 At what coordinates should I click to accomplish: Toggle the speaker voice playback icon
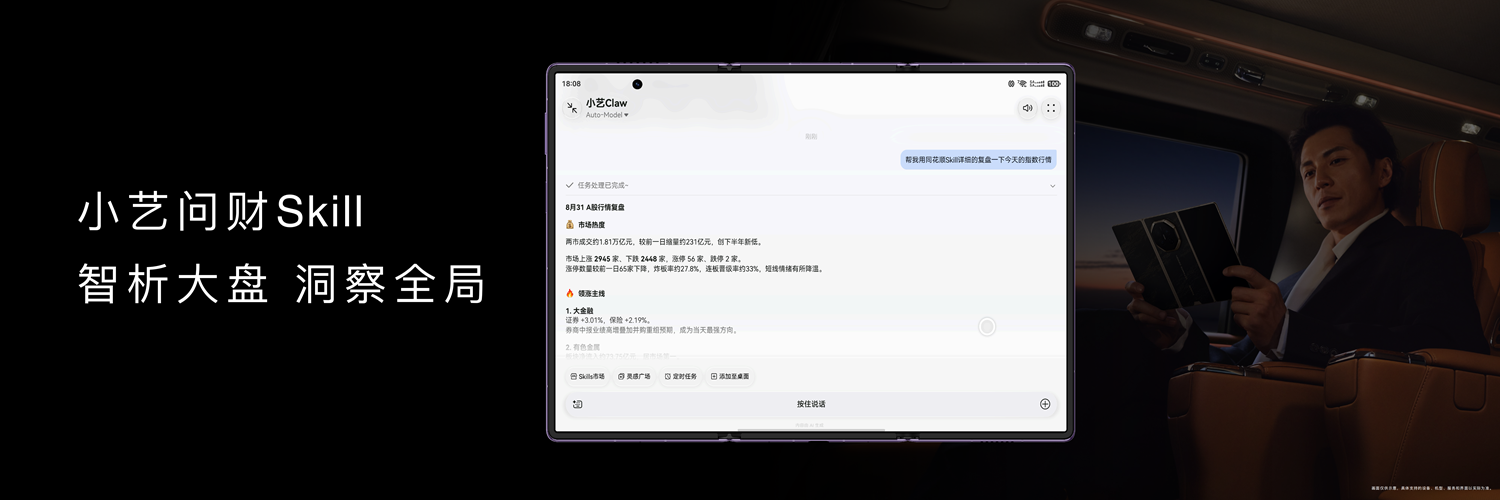point(1027,108)
